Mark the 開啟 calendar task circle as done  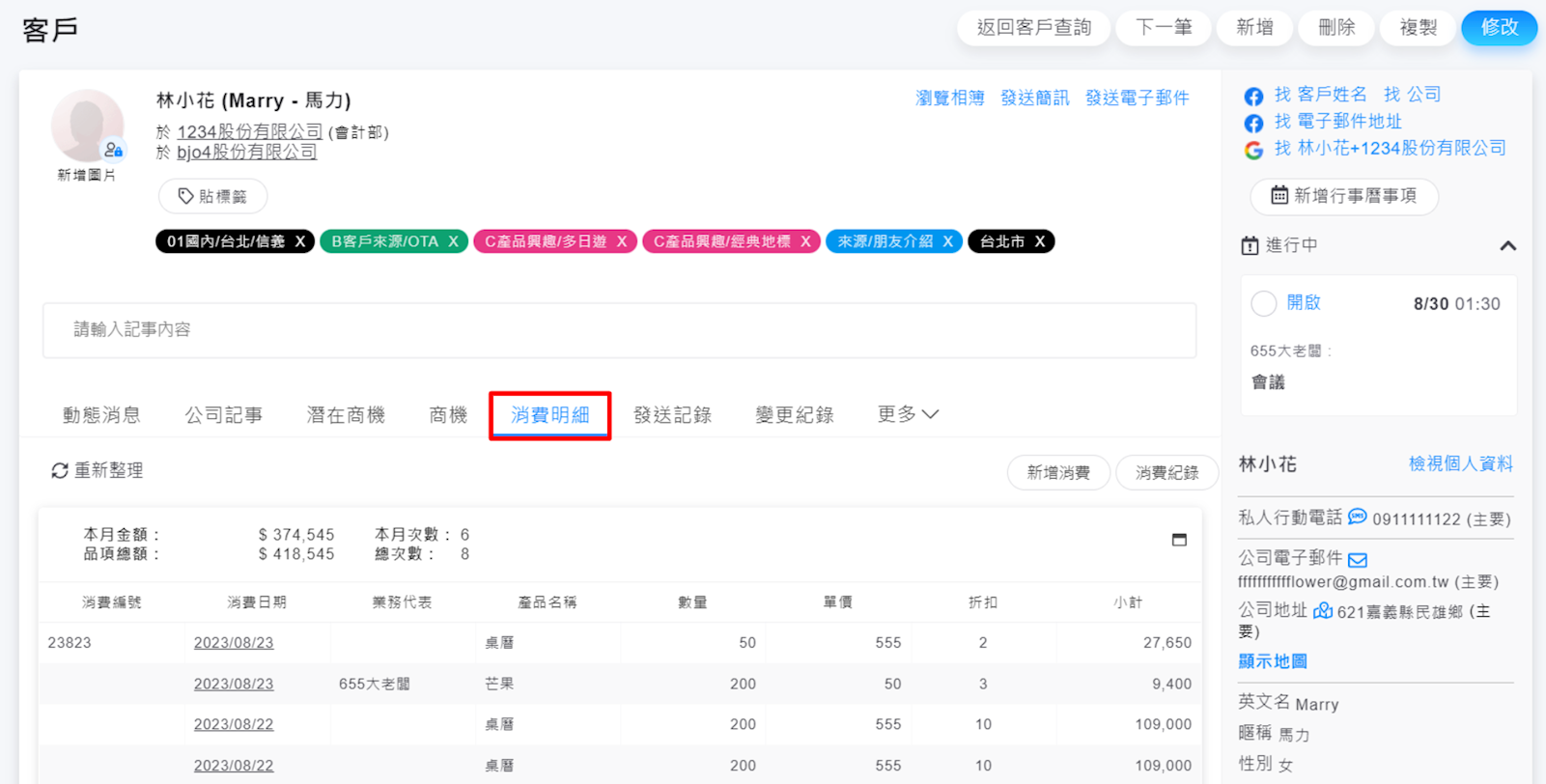pos(1263,303)
